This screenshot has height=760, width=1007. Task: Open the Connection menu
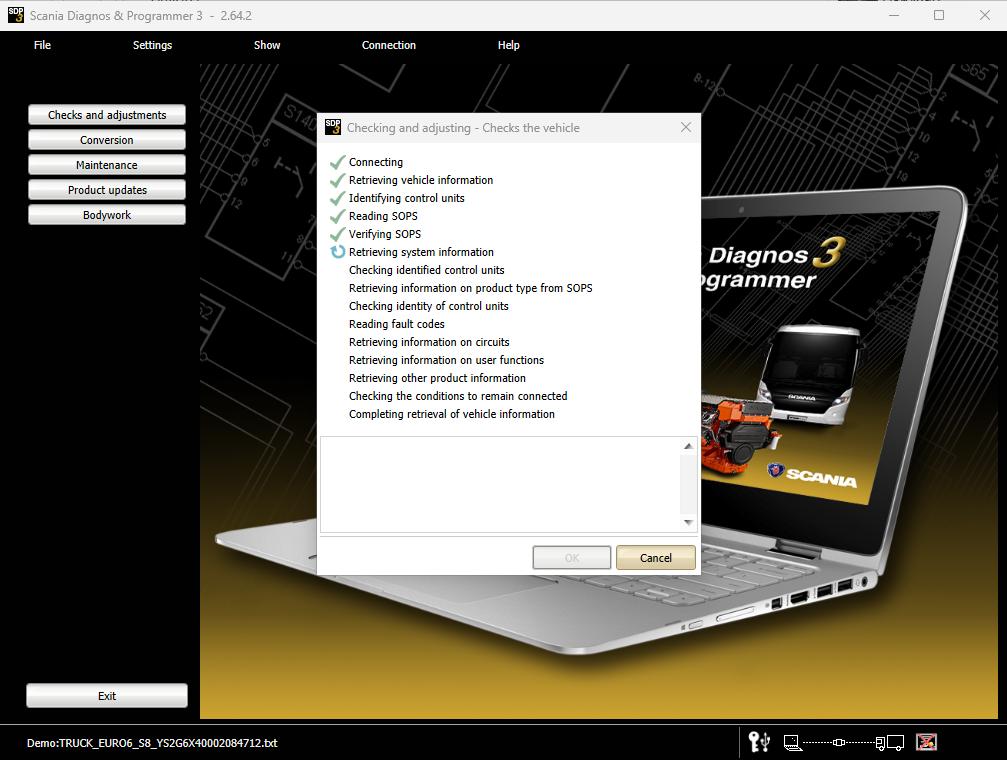pos(389,45)
